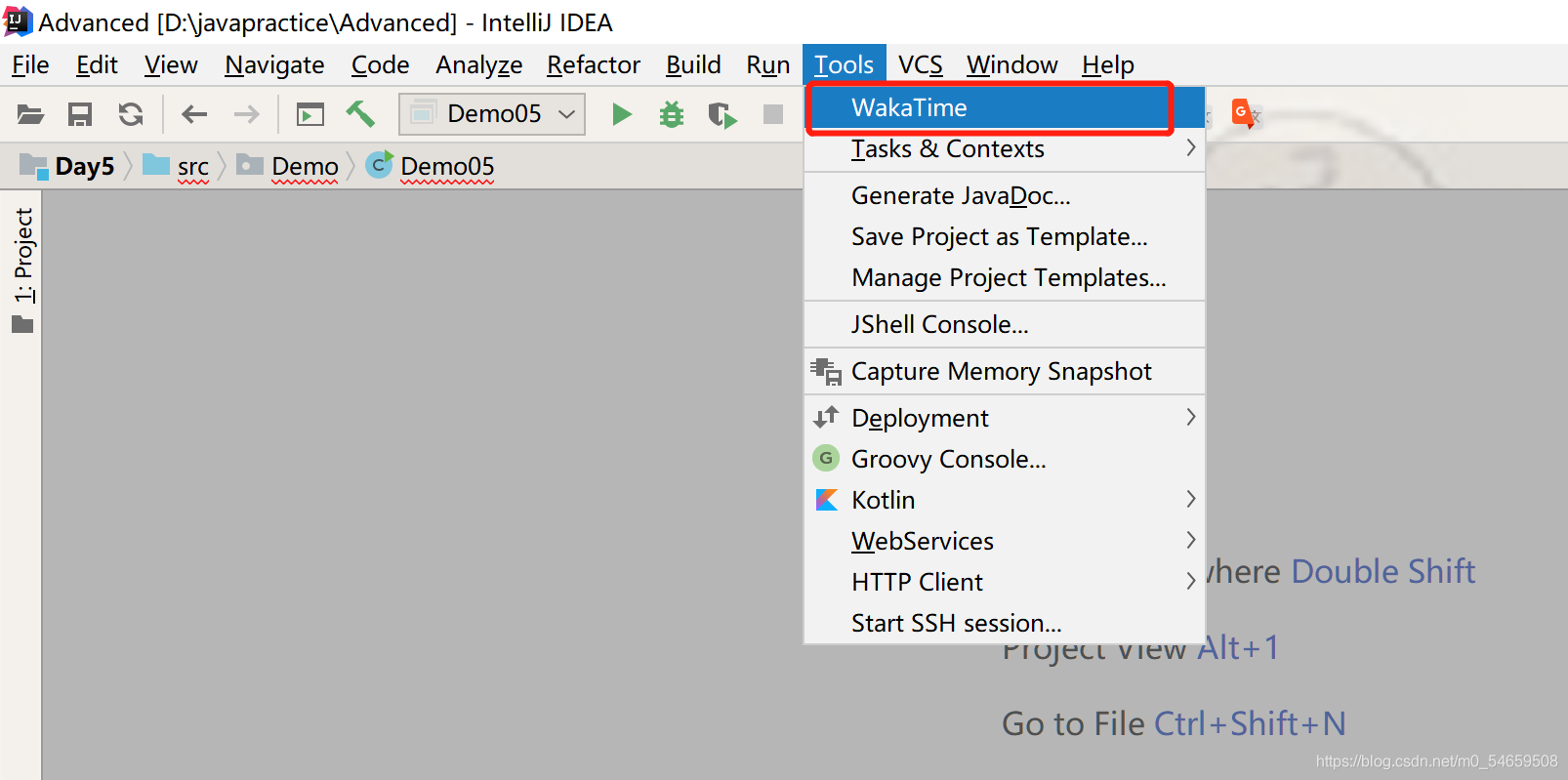Navigate back with the left arrow icon

(x=194, y=114)
